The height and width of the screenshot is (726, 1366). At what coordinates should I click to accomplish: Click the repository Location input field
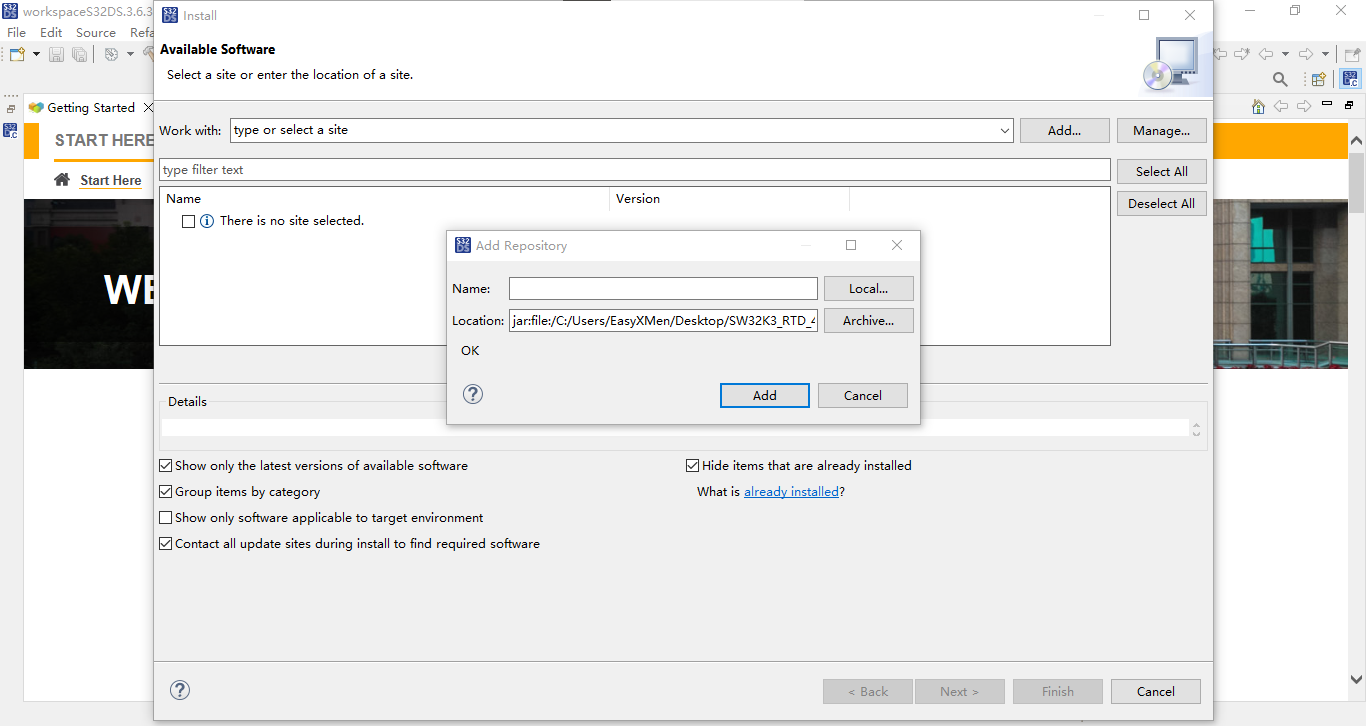663,320
